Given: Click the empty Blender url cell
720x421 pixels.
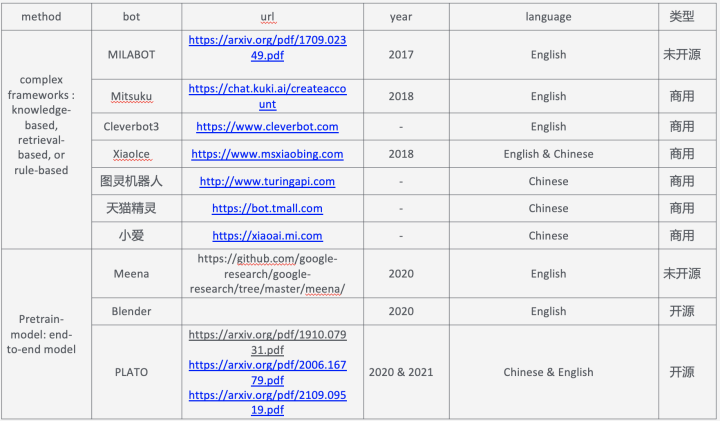Looking at the screenshot, I should click(x=272, y=311).
